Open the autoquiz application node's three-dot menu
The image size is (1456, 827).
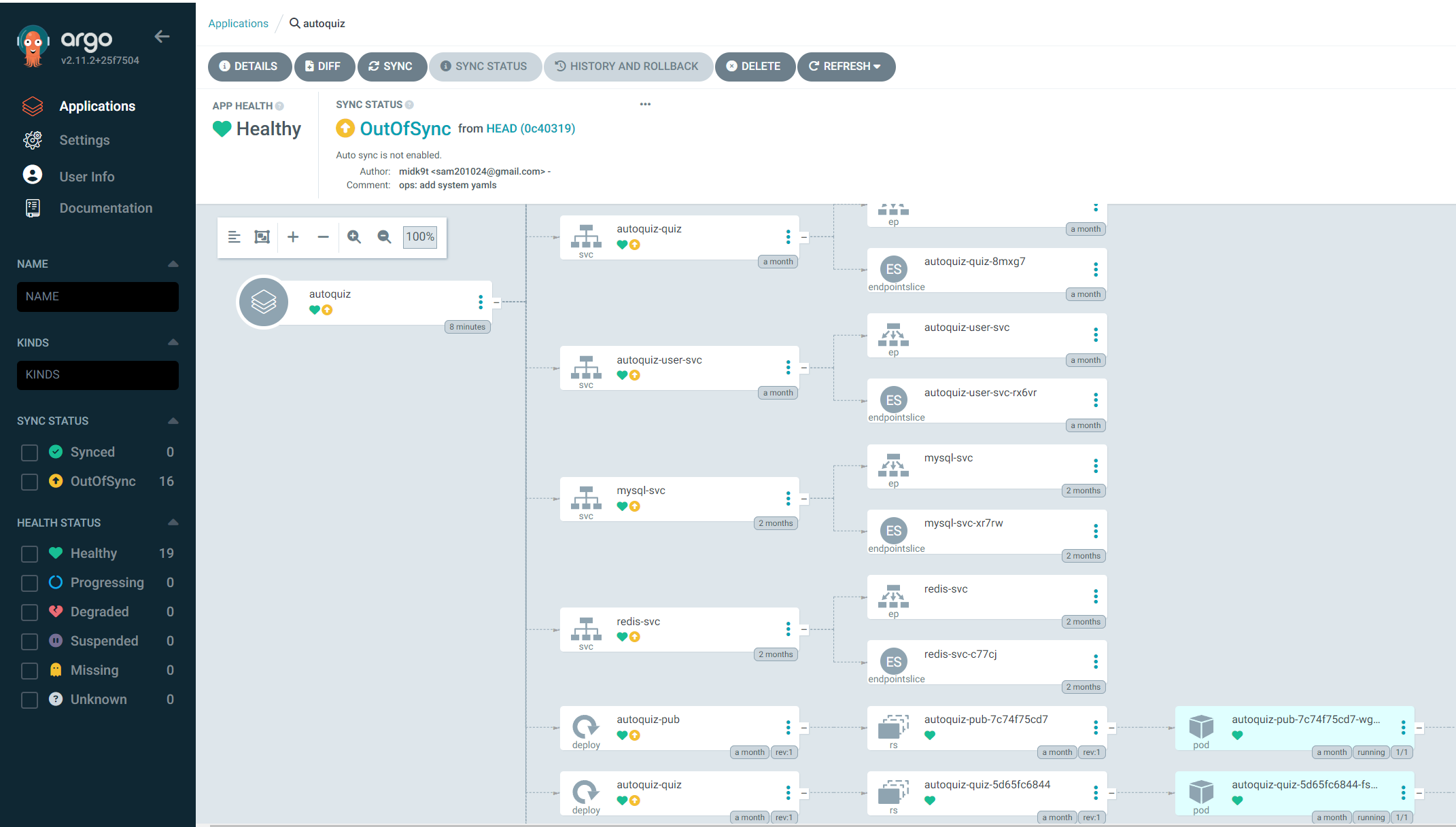481,302
